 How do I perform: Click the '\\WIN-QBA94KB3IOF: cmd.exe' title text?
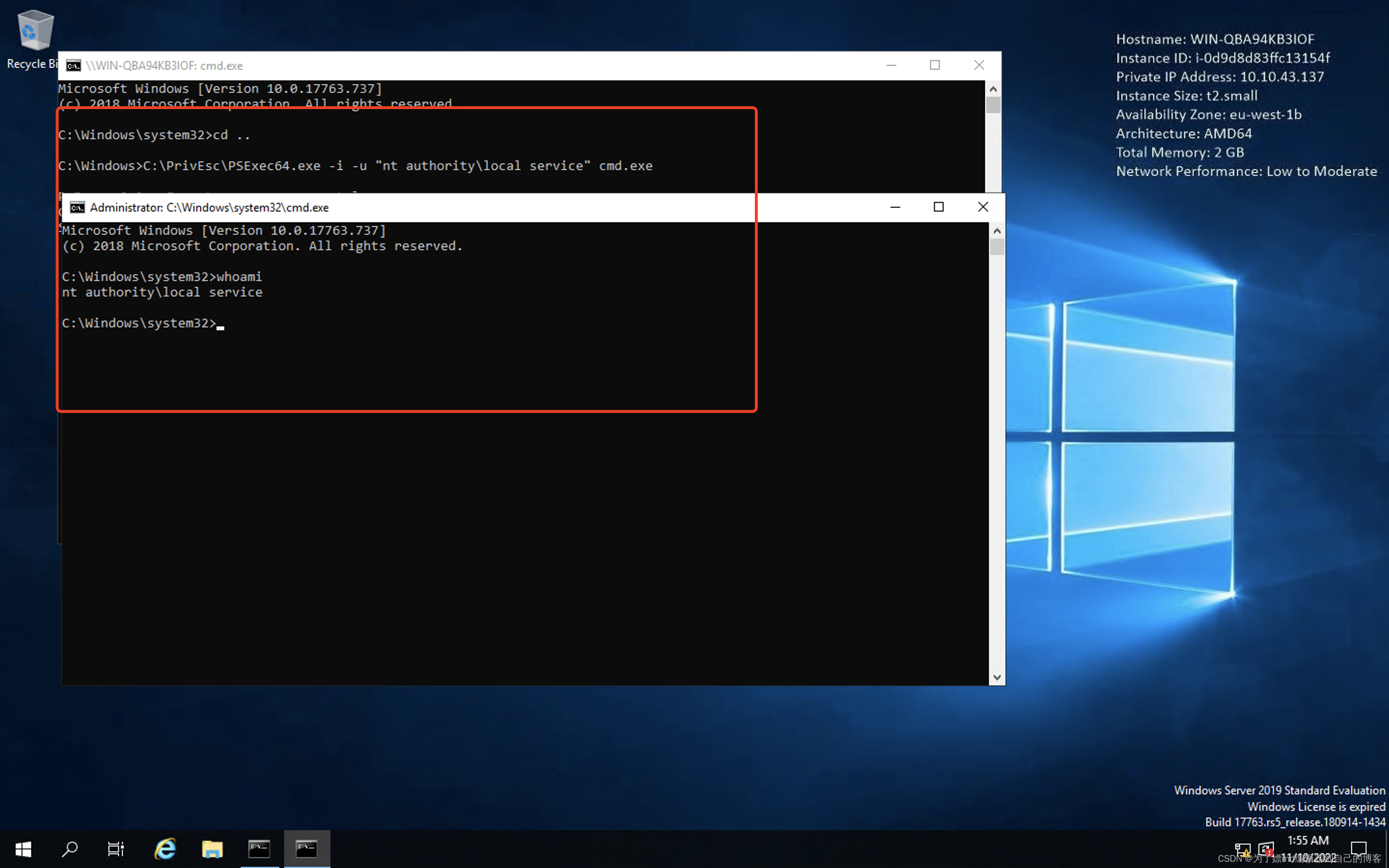164,66
